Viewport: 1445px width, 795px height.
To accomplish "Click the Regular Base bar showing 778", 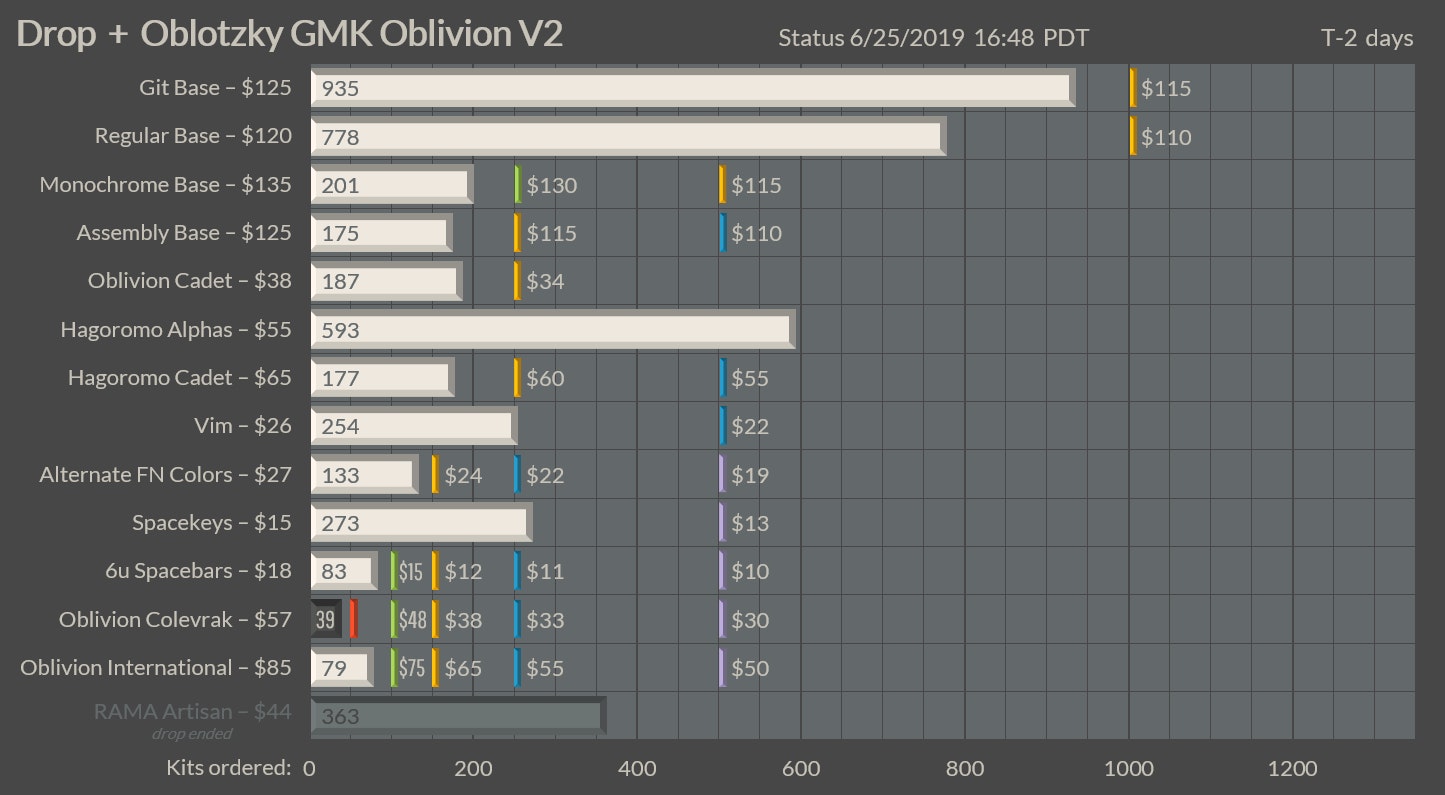I will point(627,136).
